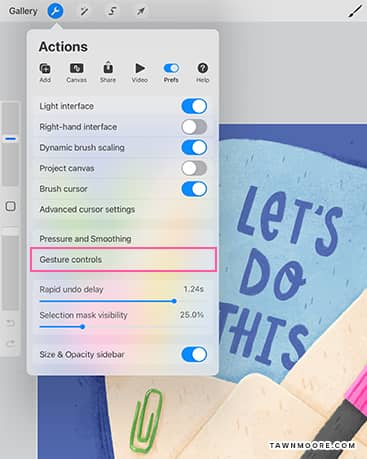
Task: Open Advanced cursor settings
Action: tap(123, 210)
